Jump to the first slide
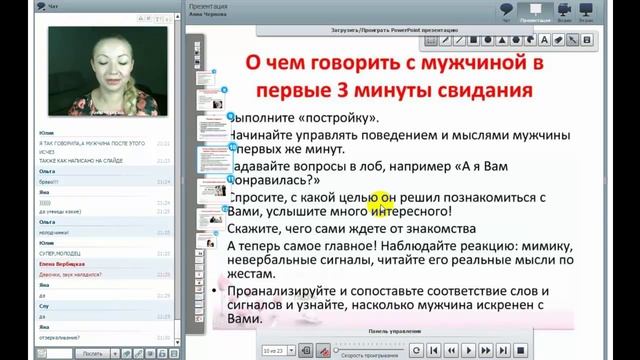640x360 pixels. [434, 350]
